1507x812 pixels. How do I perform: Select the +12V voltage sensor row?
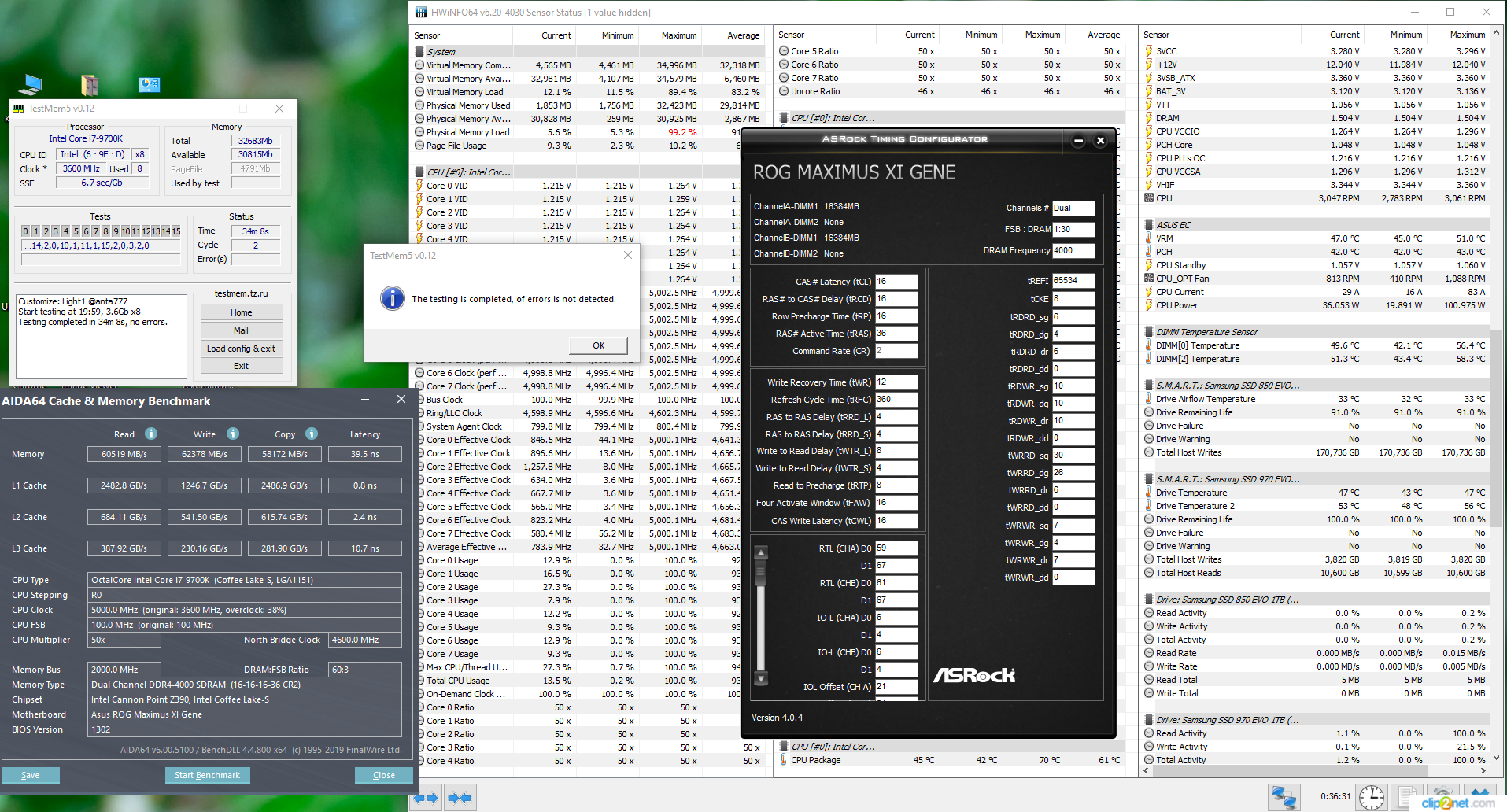coord(1316,65)
